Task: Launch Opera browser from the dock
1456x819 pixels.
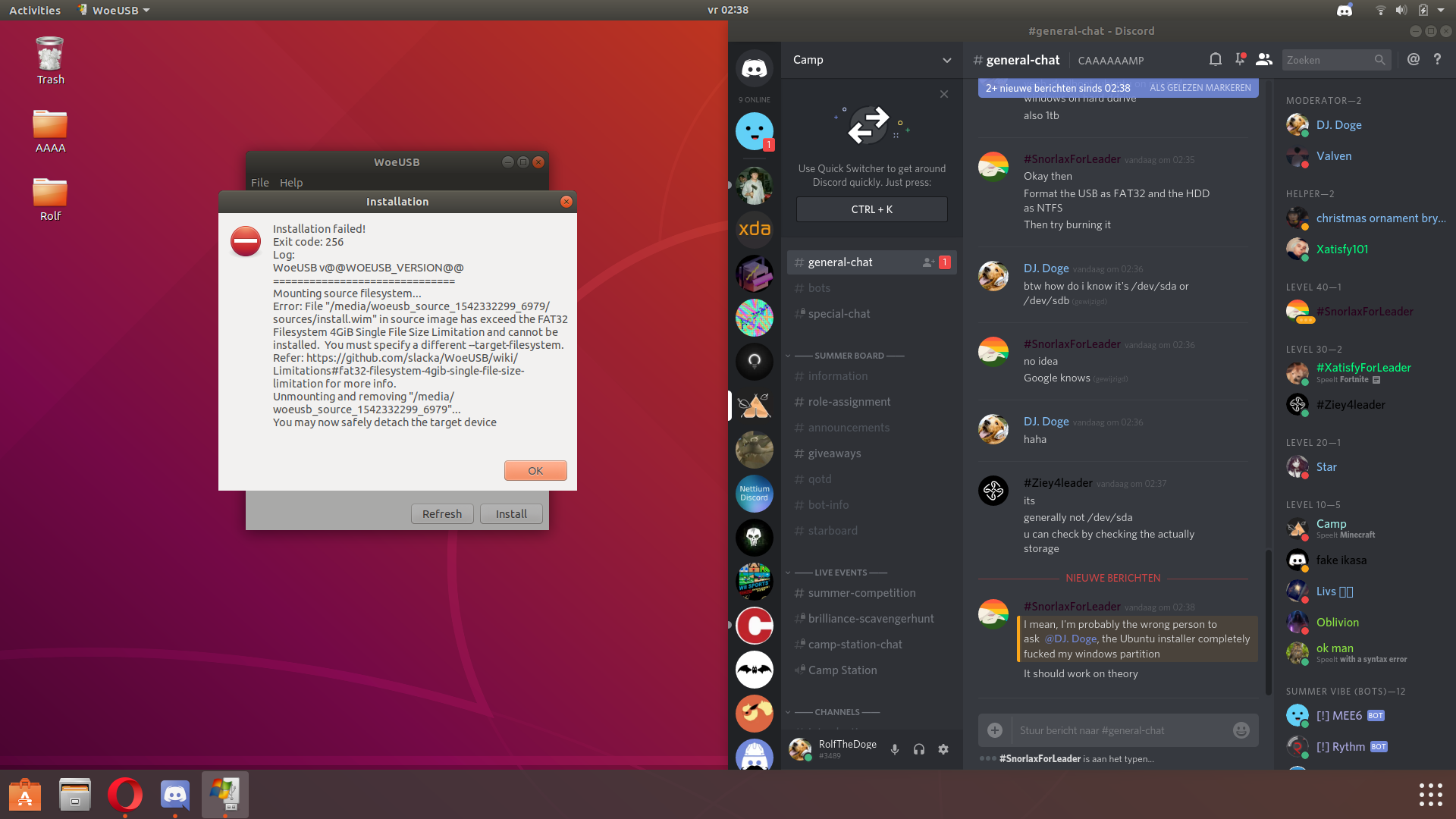Action: tap(125, 795)
